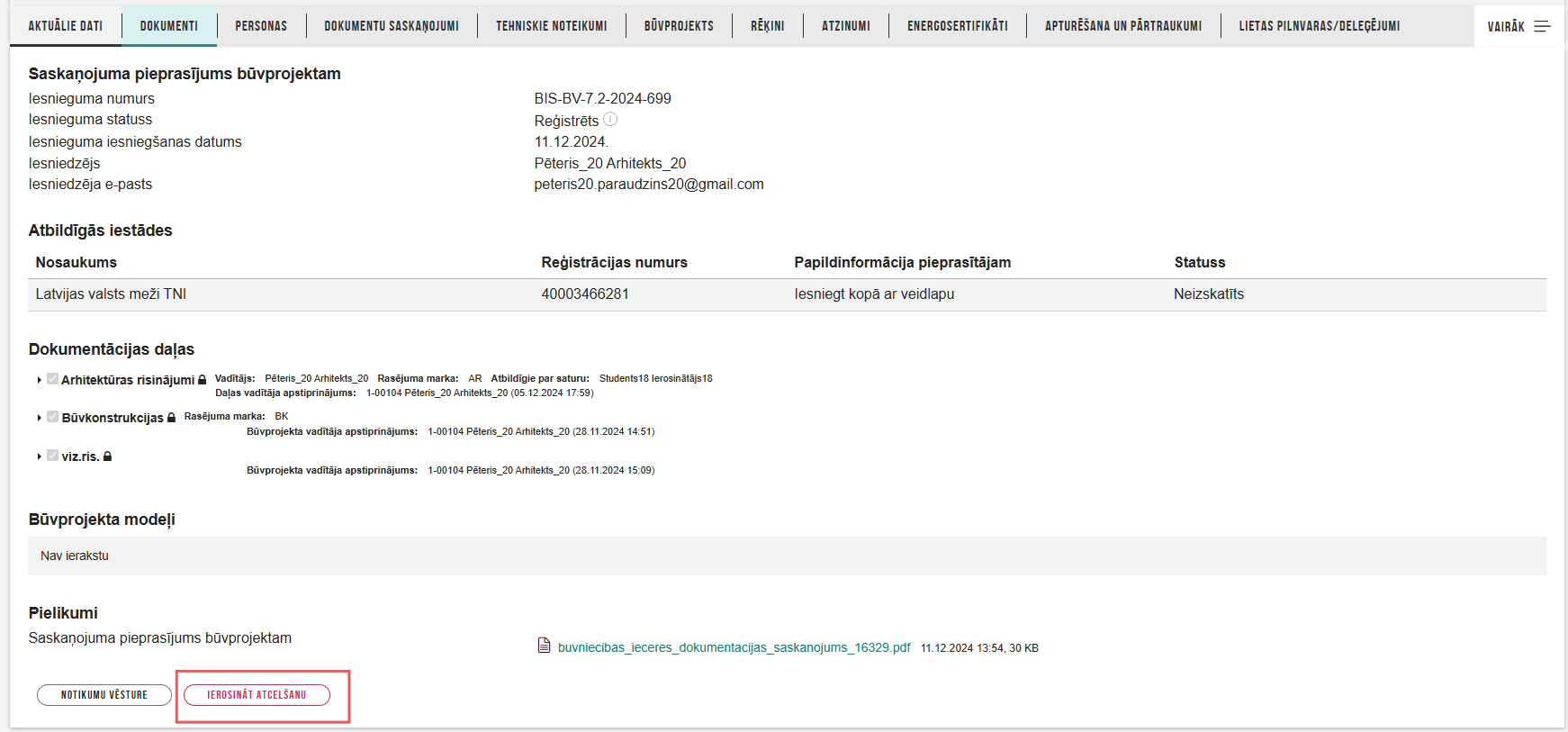1568x732 pixels.
Task: Open the Būvprojekts tab
Action: 679,26
